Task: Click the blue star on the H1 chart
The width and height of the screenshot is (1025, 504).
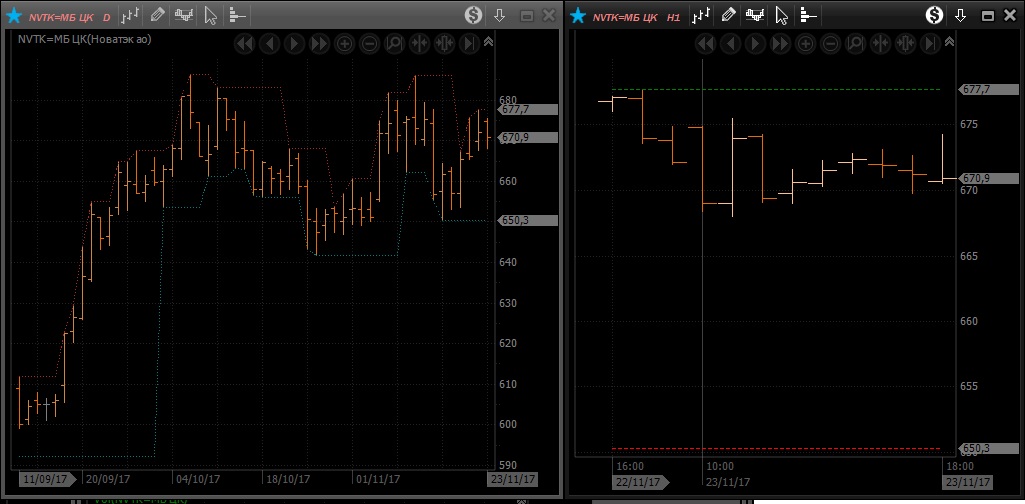Action: pyautogui.click(x=578, y=16)
